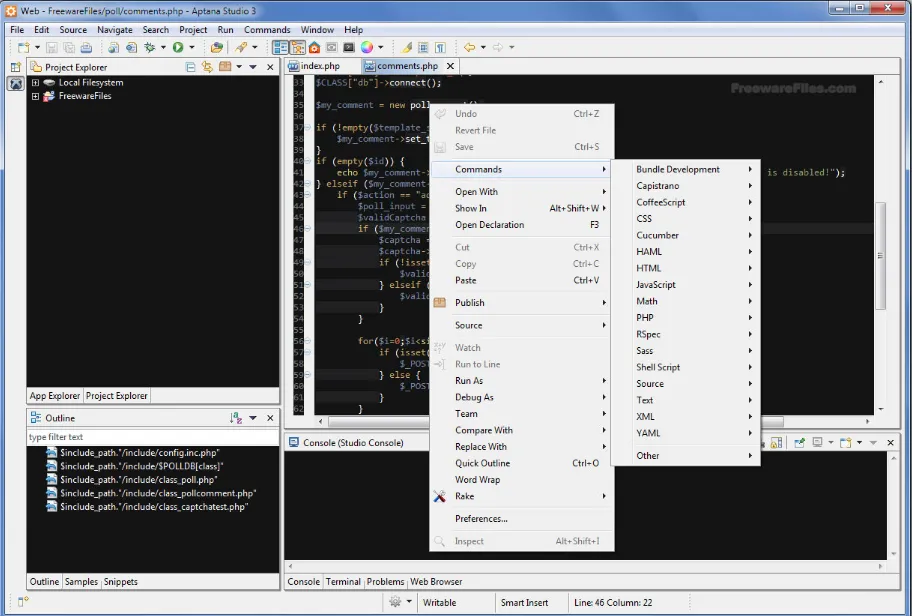The image size is (912, 616).
Task: Close the comments.php editor tab
Action: click(450, 66)
